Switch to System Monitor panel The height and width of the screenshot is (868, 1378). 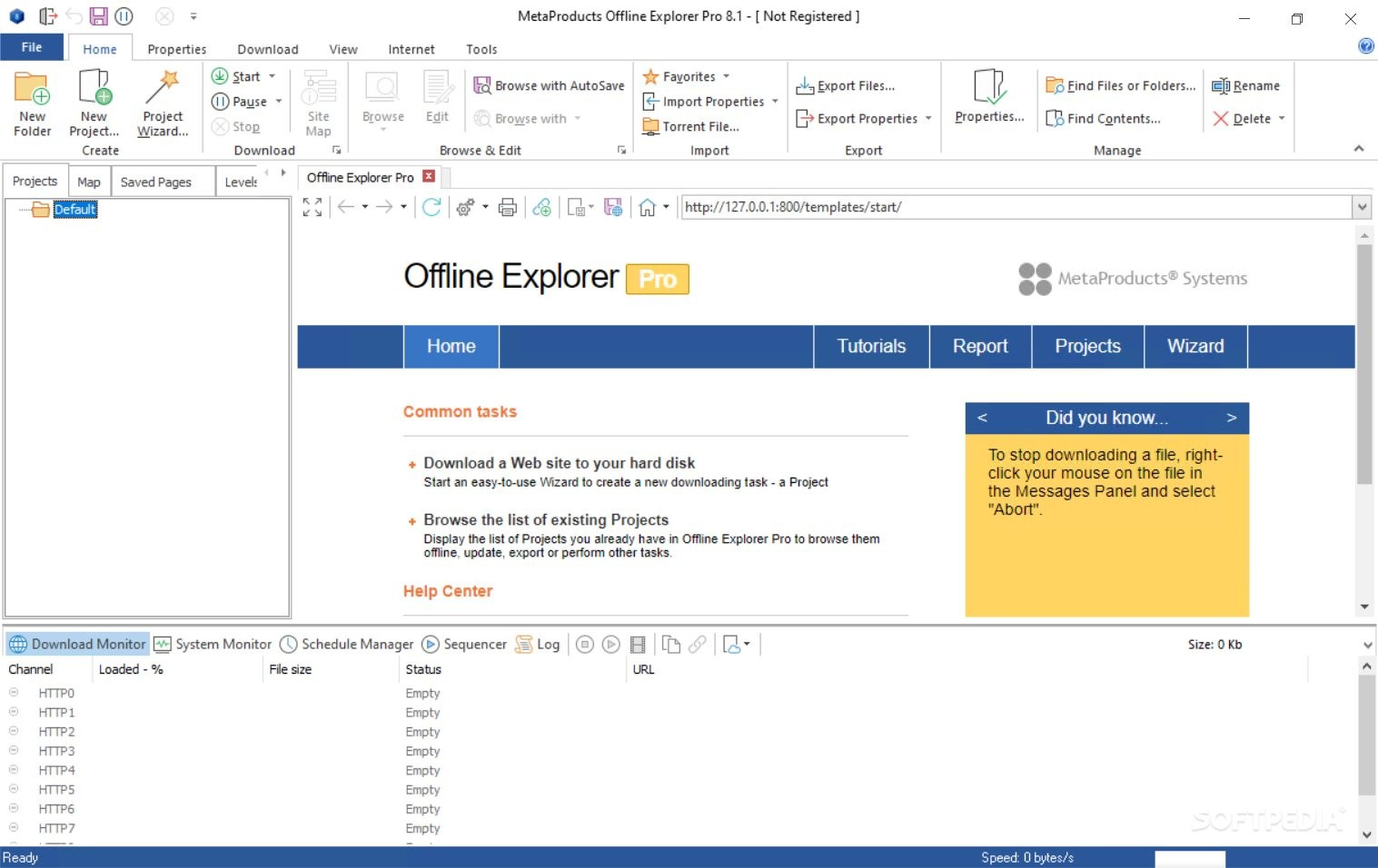tap(213, 645)
